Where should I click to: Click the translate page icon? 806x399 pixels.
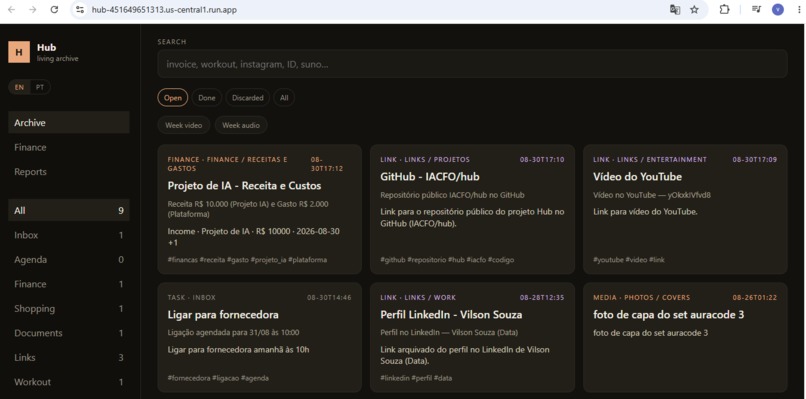click(x=675, y=9)
